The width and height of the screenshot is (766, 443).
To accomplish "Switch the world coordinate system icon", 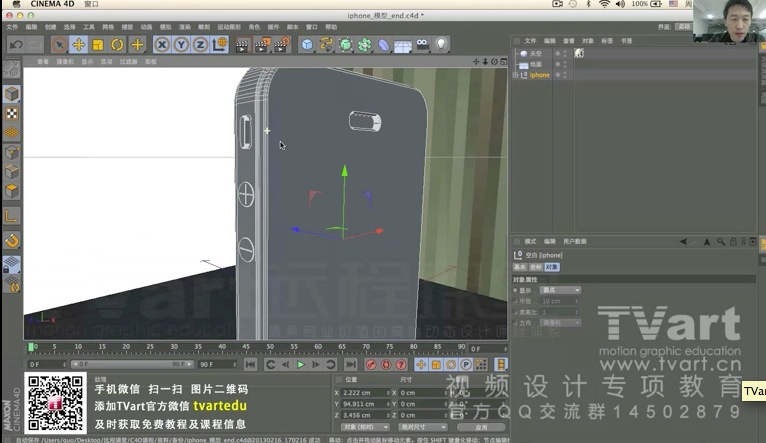I will coord(220,44).
